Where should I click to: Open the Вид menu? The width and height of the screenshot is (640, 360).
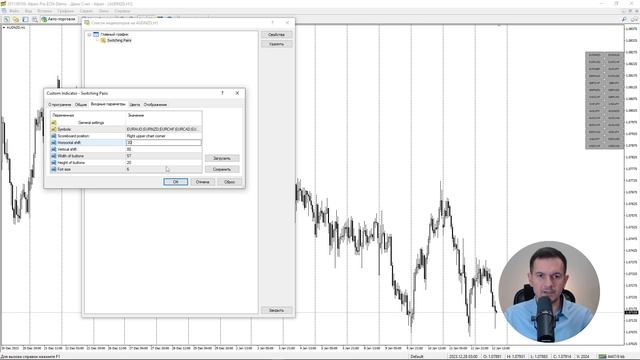tap(29, 11)
